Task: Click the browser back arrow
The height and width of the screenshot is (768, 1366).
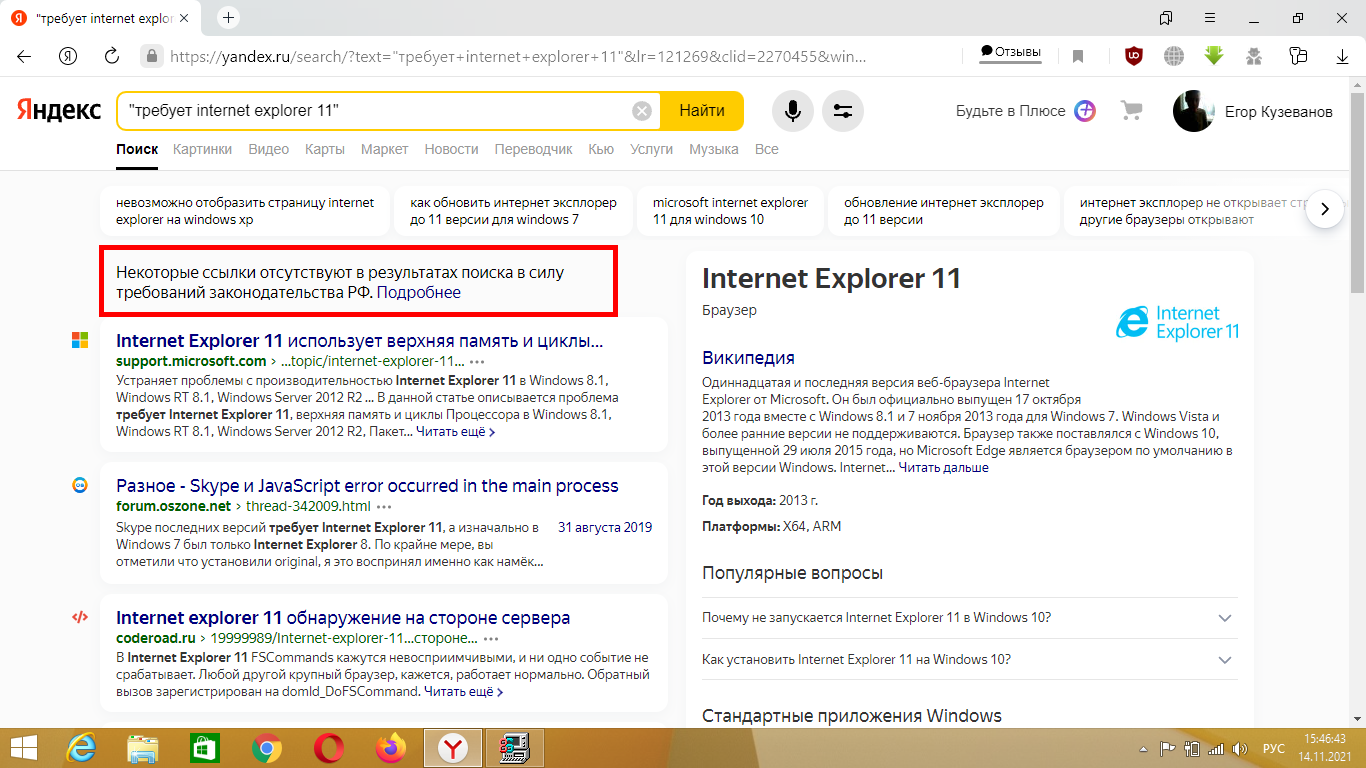Action: coord(24,56)
